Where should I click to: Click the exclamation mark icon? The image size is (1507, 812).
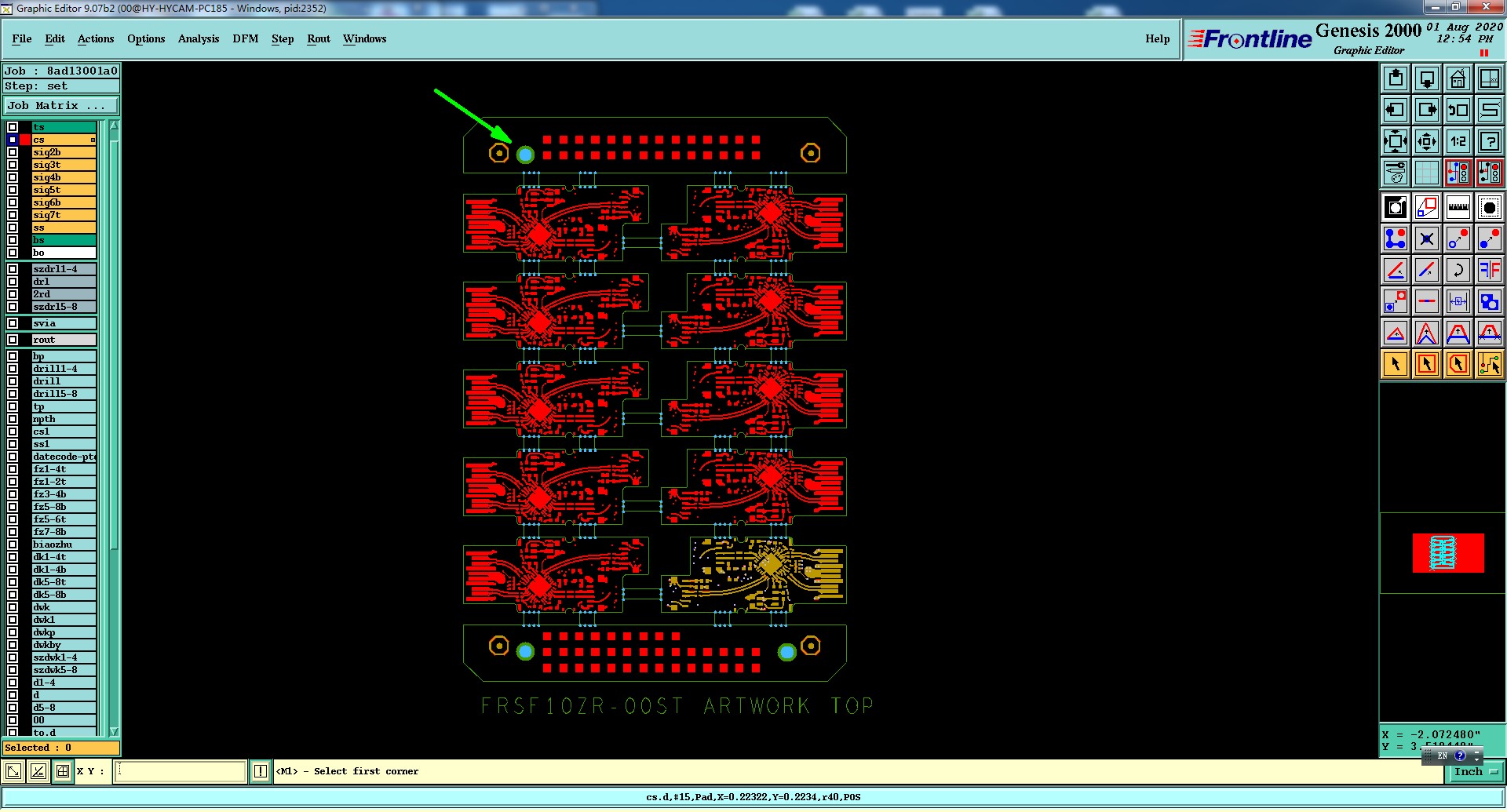pyautogui.click(x=261, y=772)
